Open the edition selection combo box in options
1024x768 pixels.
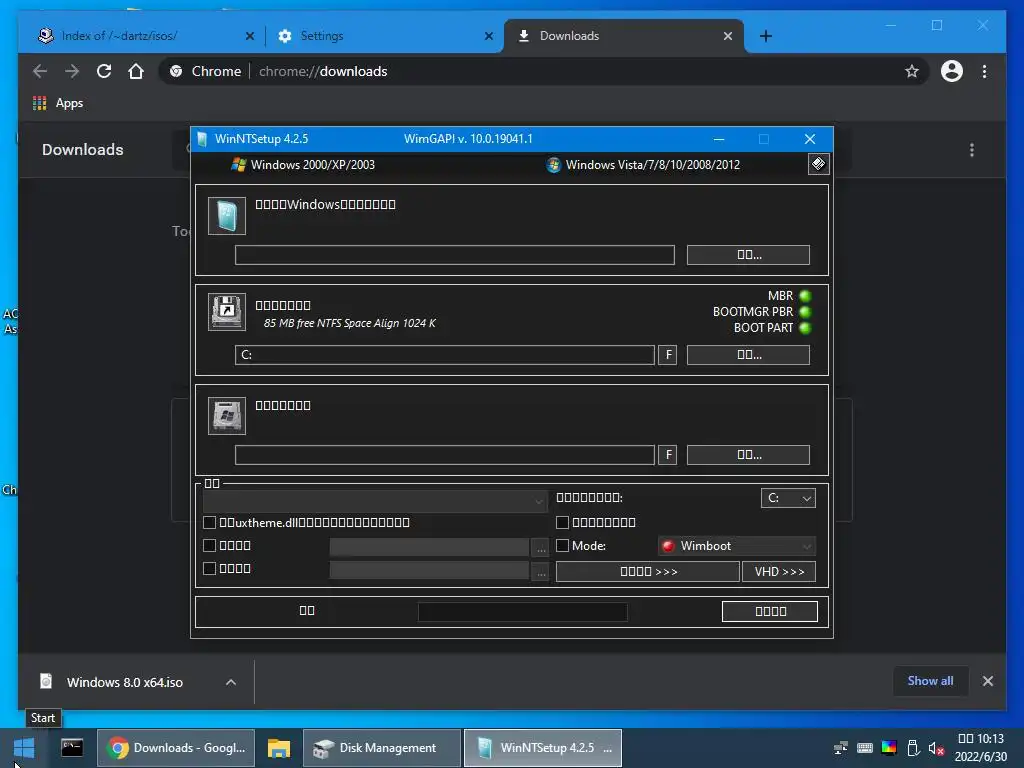click(375, 501)
